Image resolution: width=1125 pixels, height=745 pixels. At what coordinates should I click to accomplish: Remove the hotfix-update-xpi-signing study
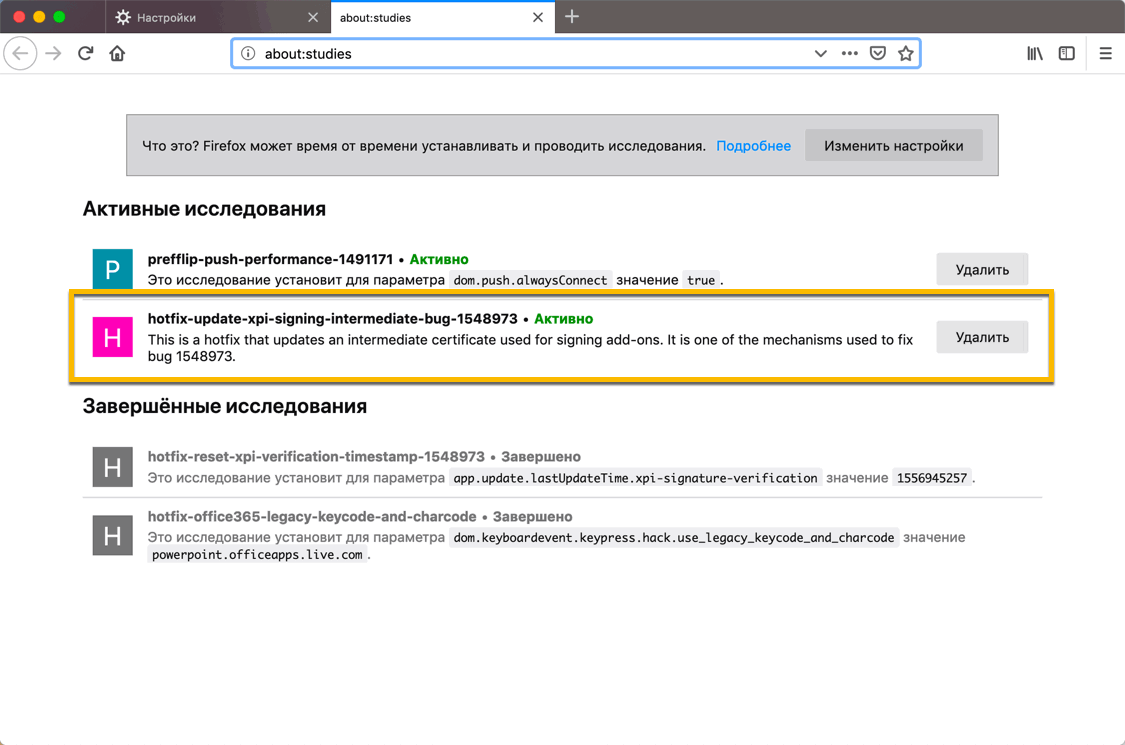(x=981, y=337)
